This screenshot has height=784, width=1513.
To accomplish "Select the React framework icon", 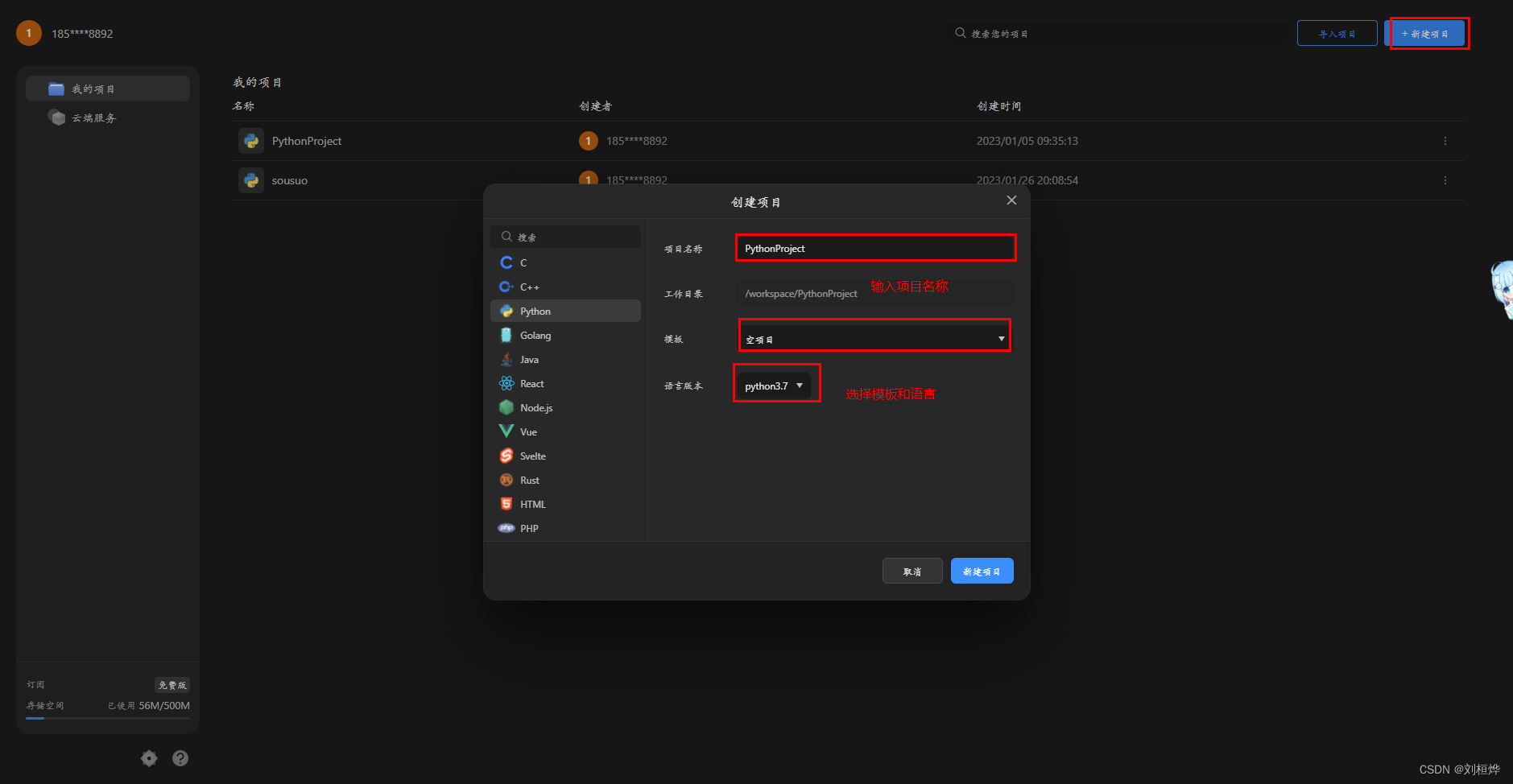I will point(506,383).
